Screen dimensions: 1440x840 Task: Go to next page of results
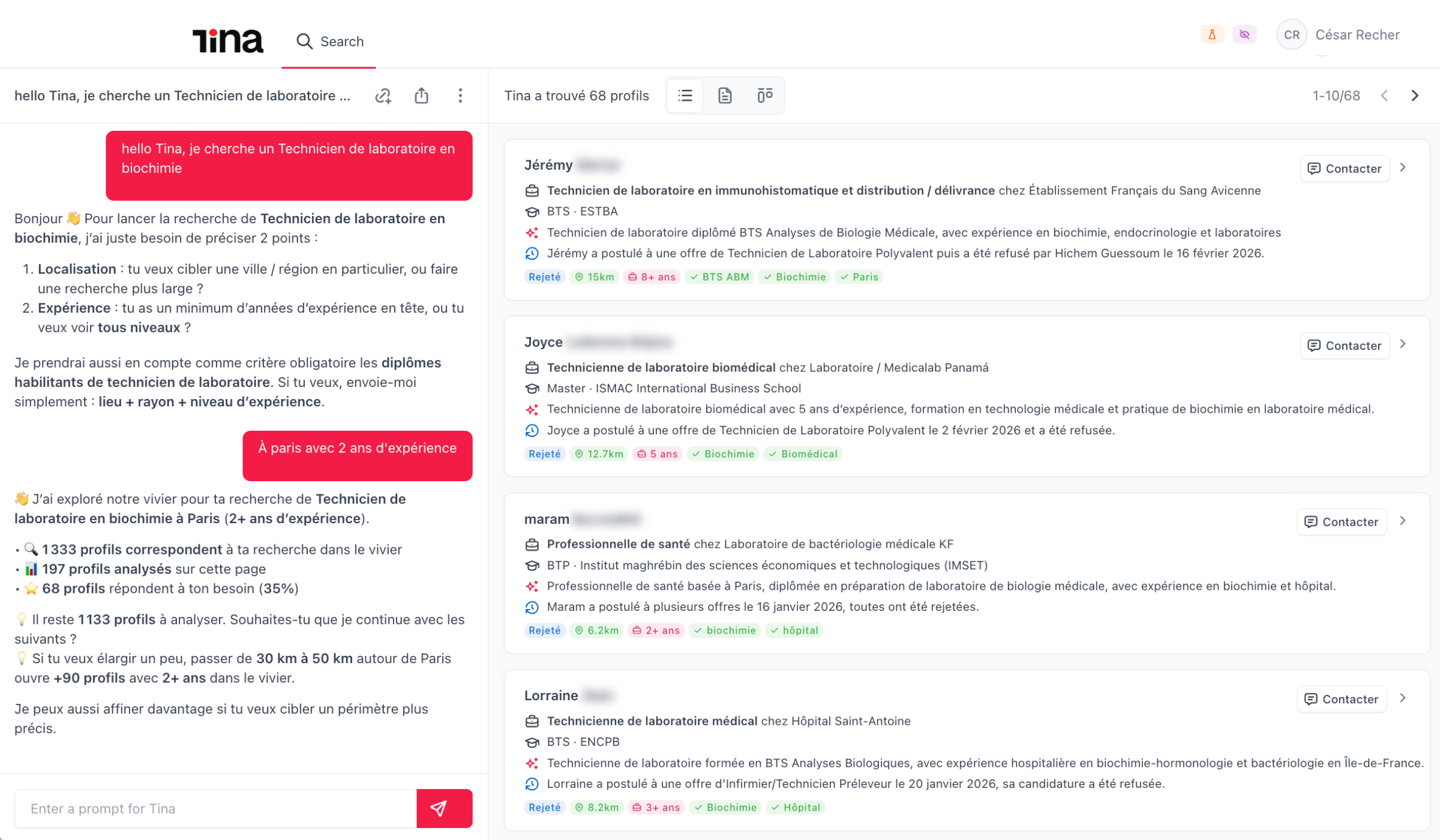coord(1415,96)
